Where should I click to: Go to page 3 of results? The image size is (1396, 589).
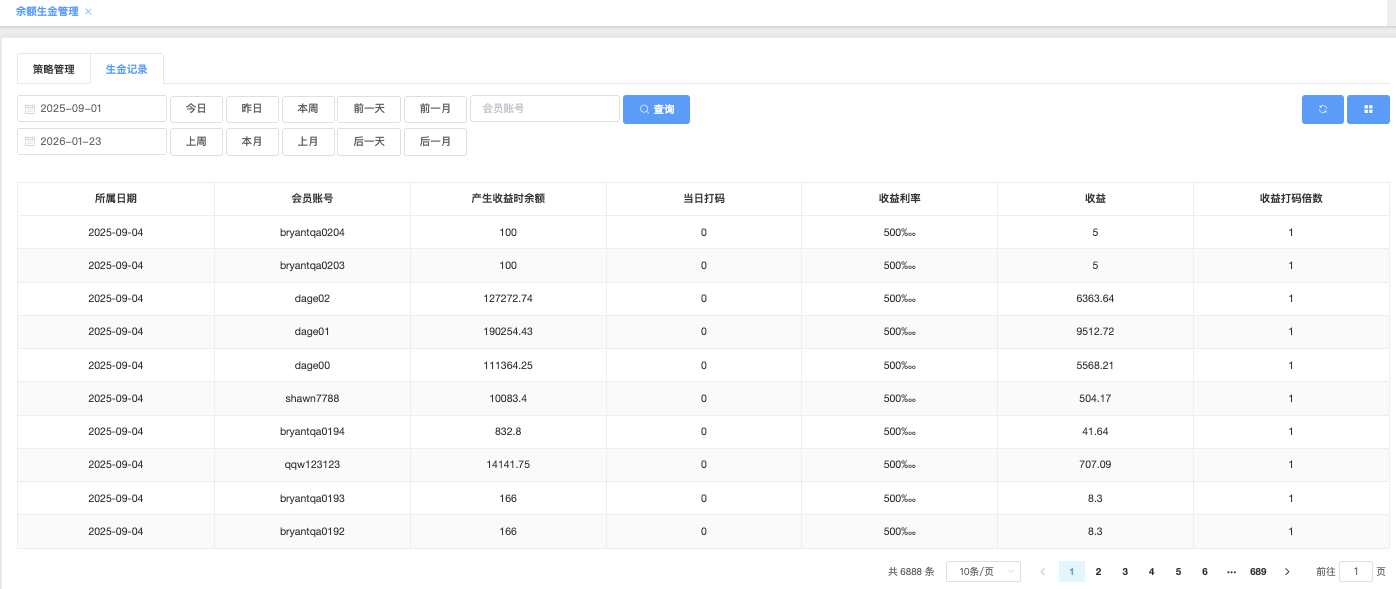pos(1125,572)
